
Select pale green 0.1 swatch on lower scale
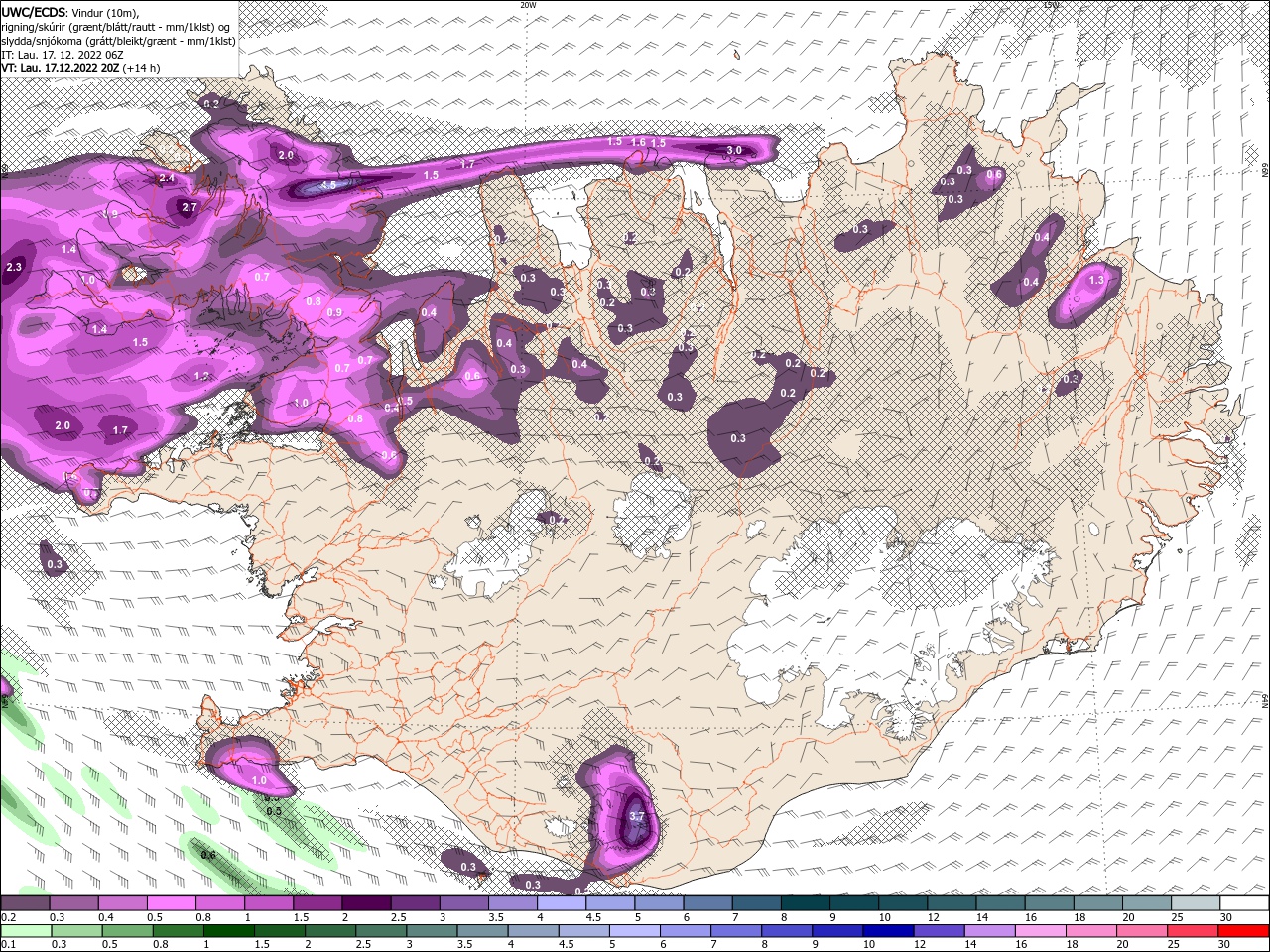click(25, 931)
